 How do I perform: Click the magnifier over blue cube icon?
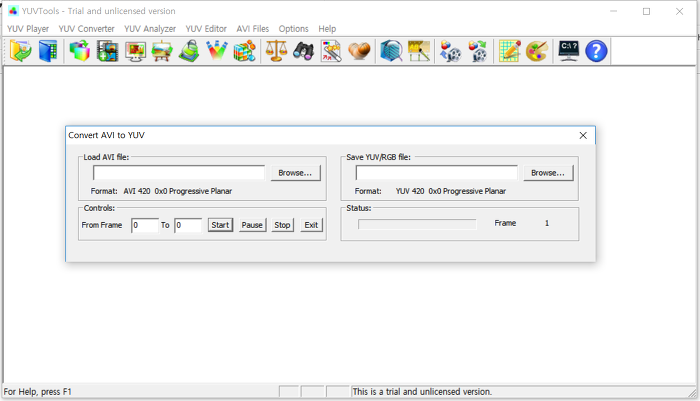(391, 51)
